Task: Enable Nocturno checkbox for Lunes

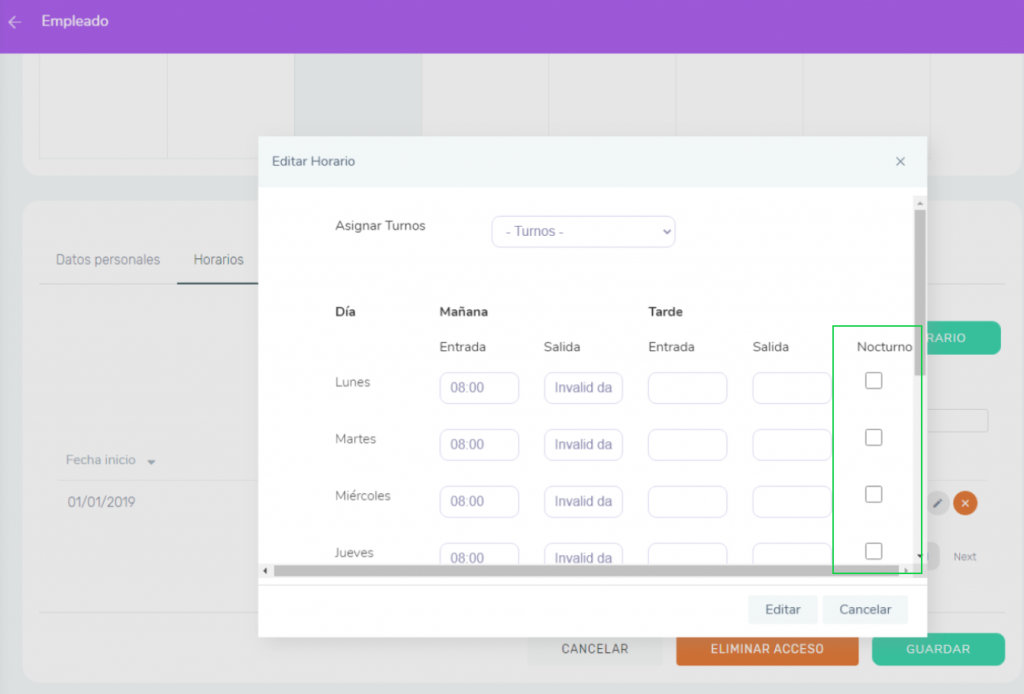Action: pyautogui.click(x=873, y=381)
